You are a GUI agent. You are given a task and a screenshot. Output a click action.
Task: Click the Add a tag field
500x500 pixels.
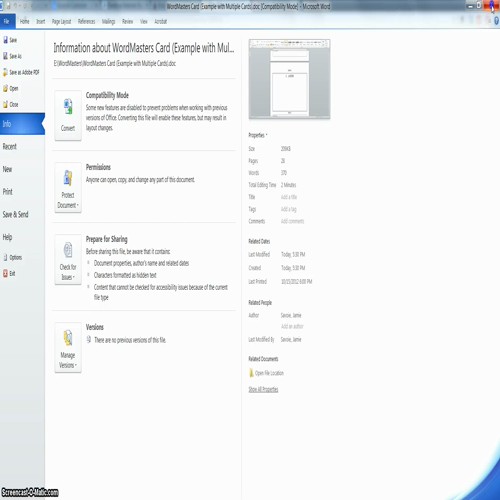pos(288,209)
